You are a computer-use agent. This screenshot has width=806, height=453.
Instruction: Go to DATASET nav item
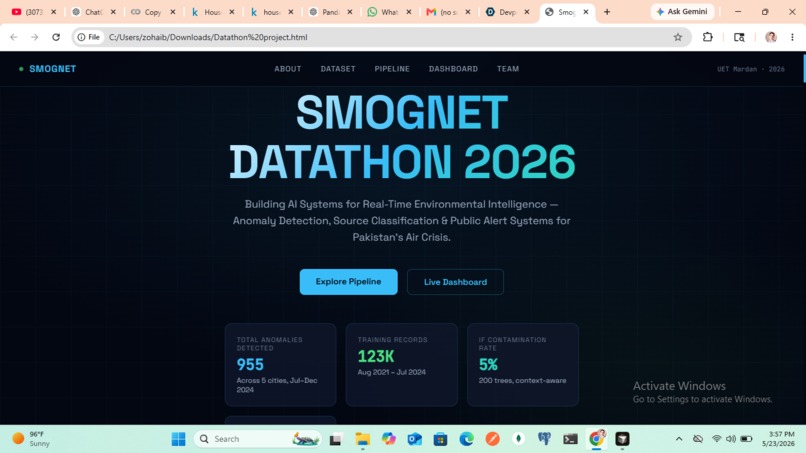point(338,69)
